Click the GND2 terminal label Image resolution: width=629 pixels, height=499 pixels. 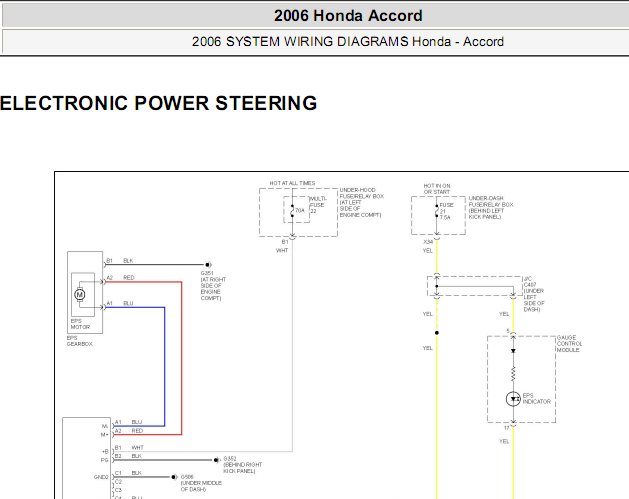(x=101, y=477)
